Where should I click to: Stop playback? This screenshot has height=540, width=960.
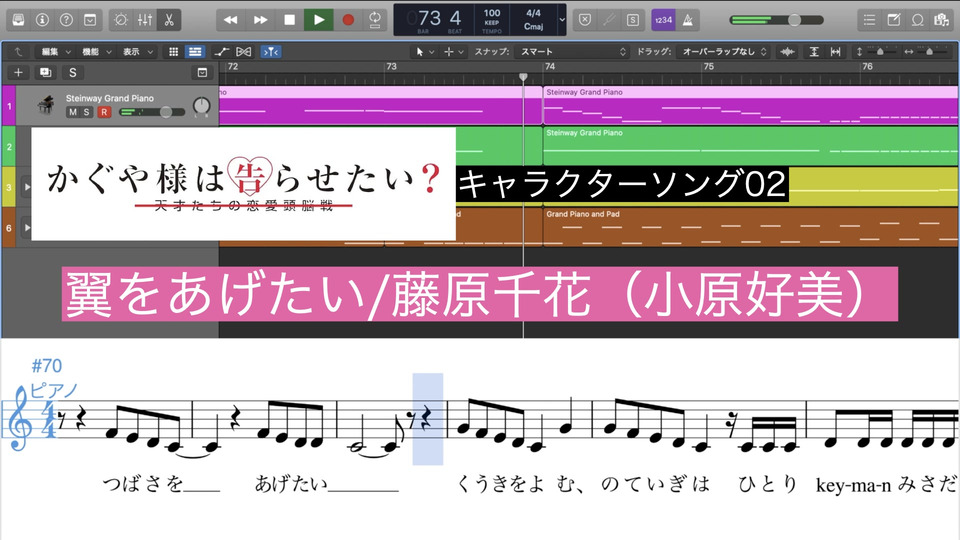pyautogui.click(x=290, y=20)
